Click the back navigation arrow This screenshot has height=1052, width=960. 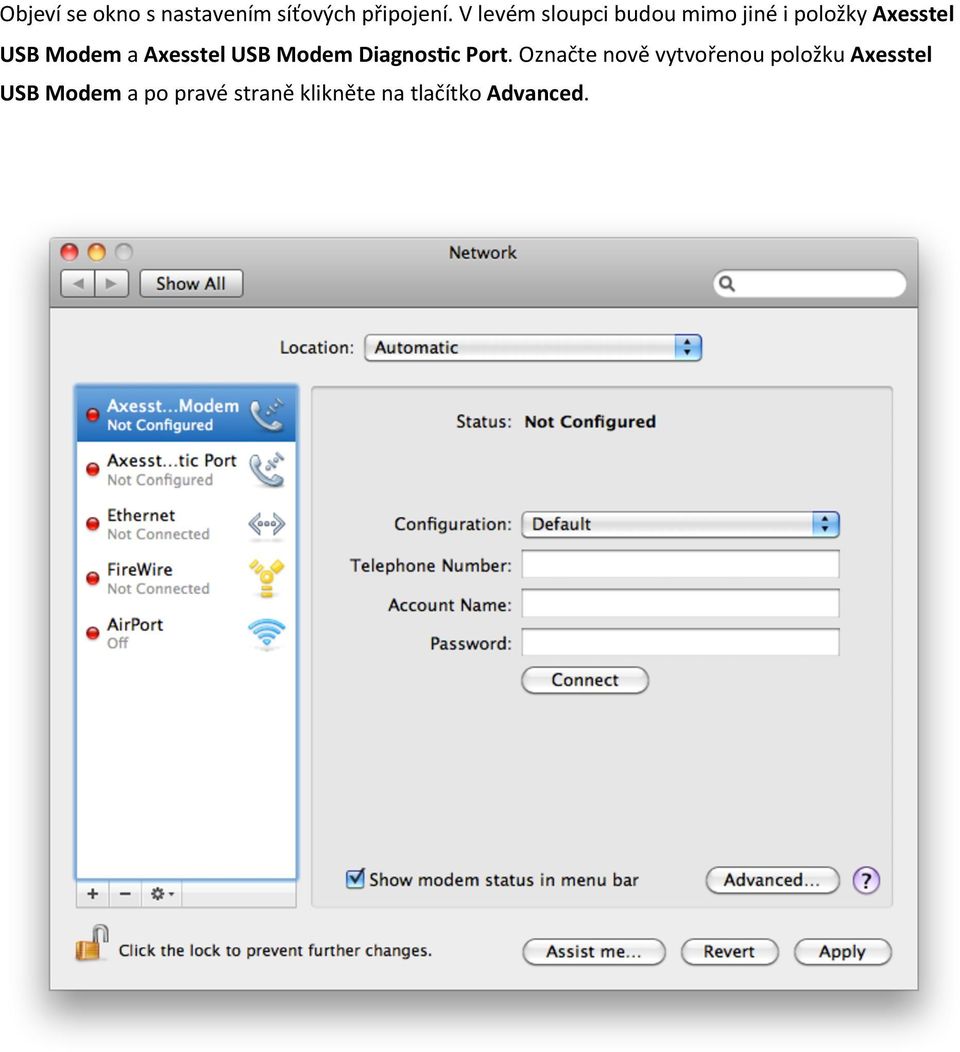pyautogui.click(x=78, y=284)
